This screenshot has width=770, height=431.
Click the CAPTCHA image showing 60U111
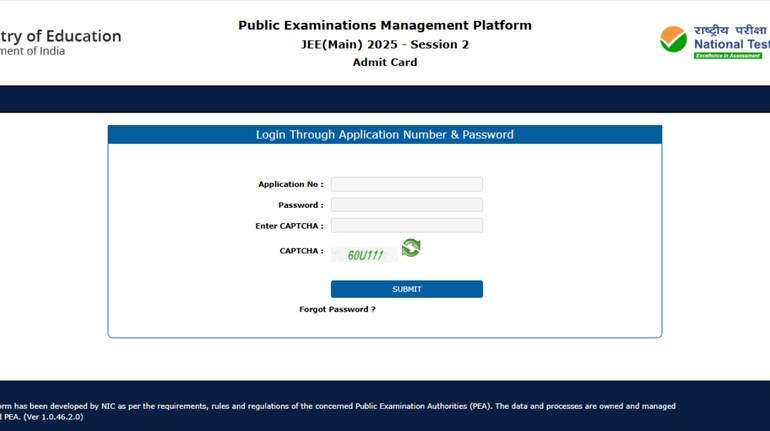pos(365,255)
